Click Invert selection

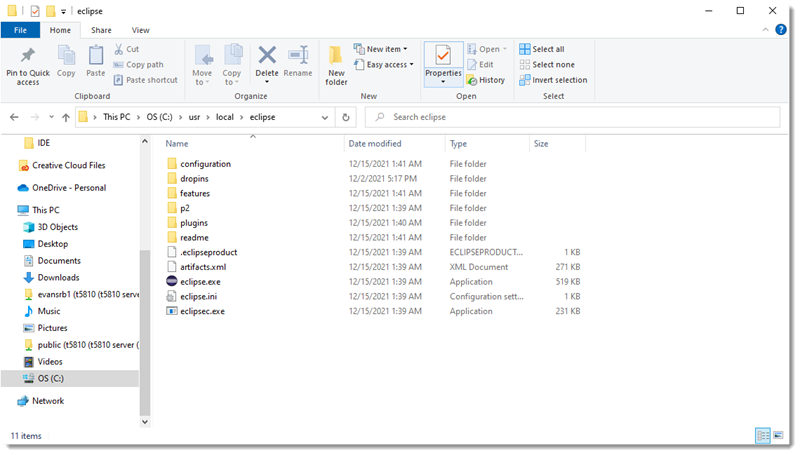pos(553,80)
